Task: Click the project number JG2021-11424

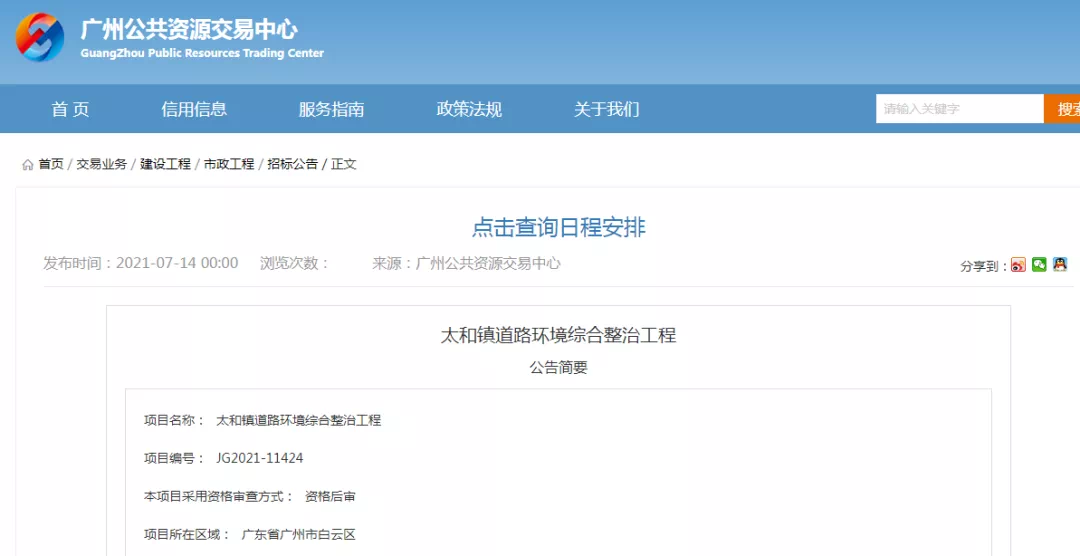Action: point(259,458)
